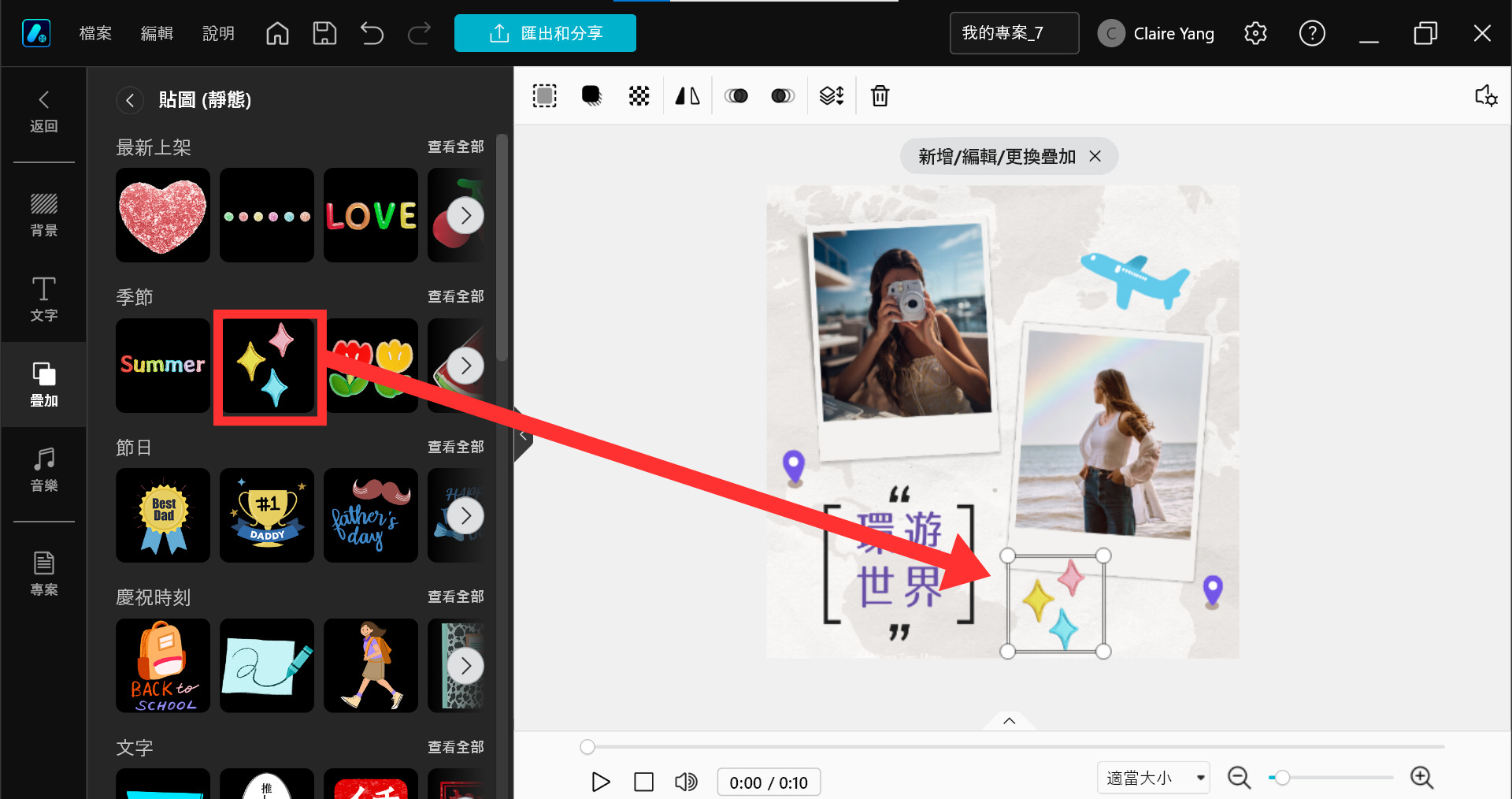1512x799 pixels.
Task: Zoom in with magnifier plus icon
Action: pyautogui.click(x=1421, y=779)
